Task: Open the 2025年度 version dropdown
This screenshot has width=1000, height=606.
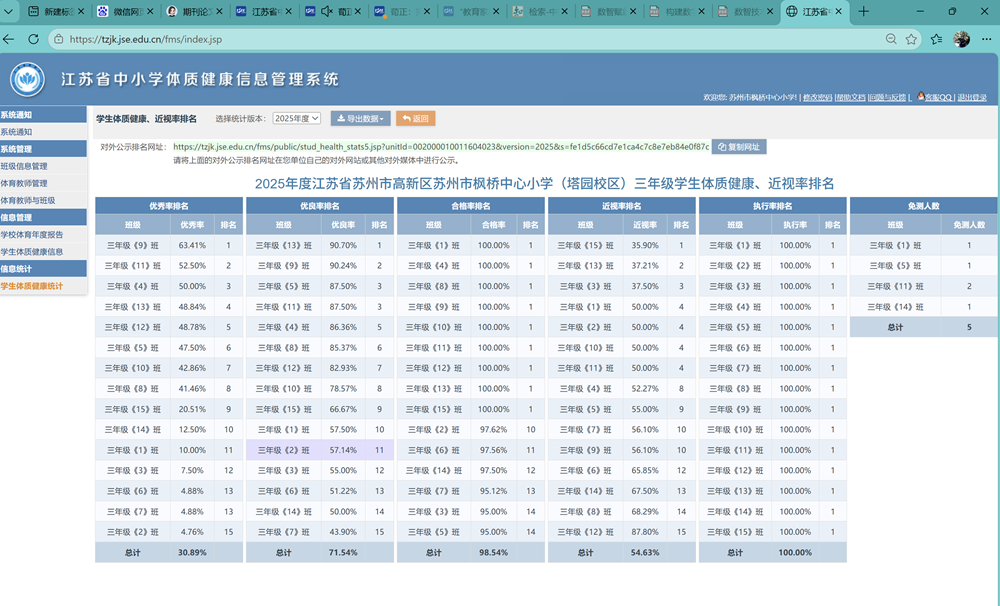Action: coord(297,119)
